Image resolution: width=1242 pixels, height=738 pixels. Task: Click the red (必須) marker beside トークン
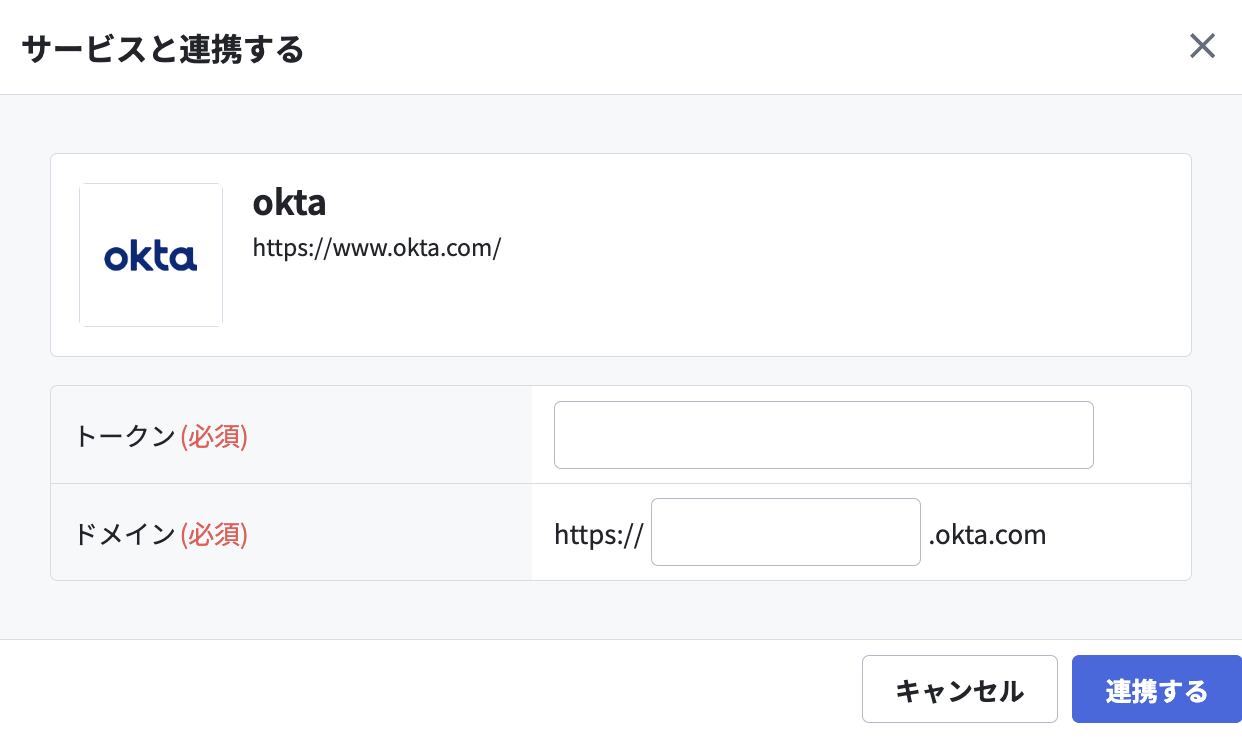pos(214,437)
